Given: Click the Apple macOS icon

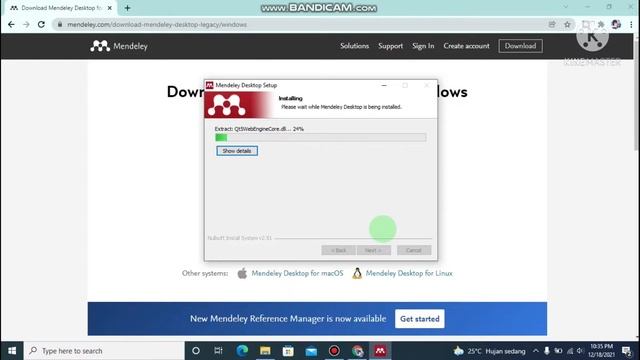Looking at the screenshot, I should click(242, 273).
